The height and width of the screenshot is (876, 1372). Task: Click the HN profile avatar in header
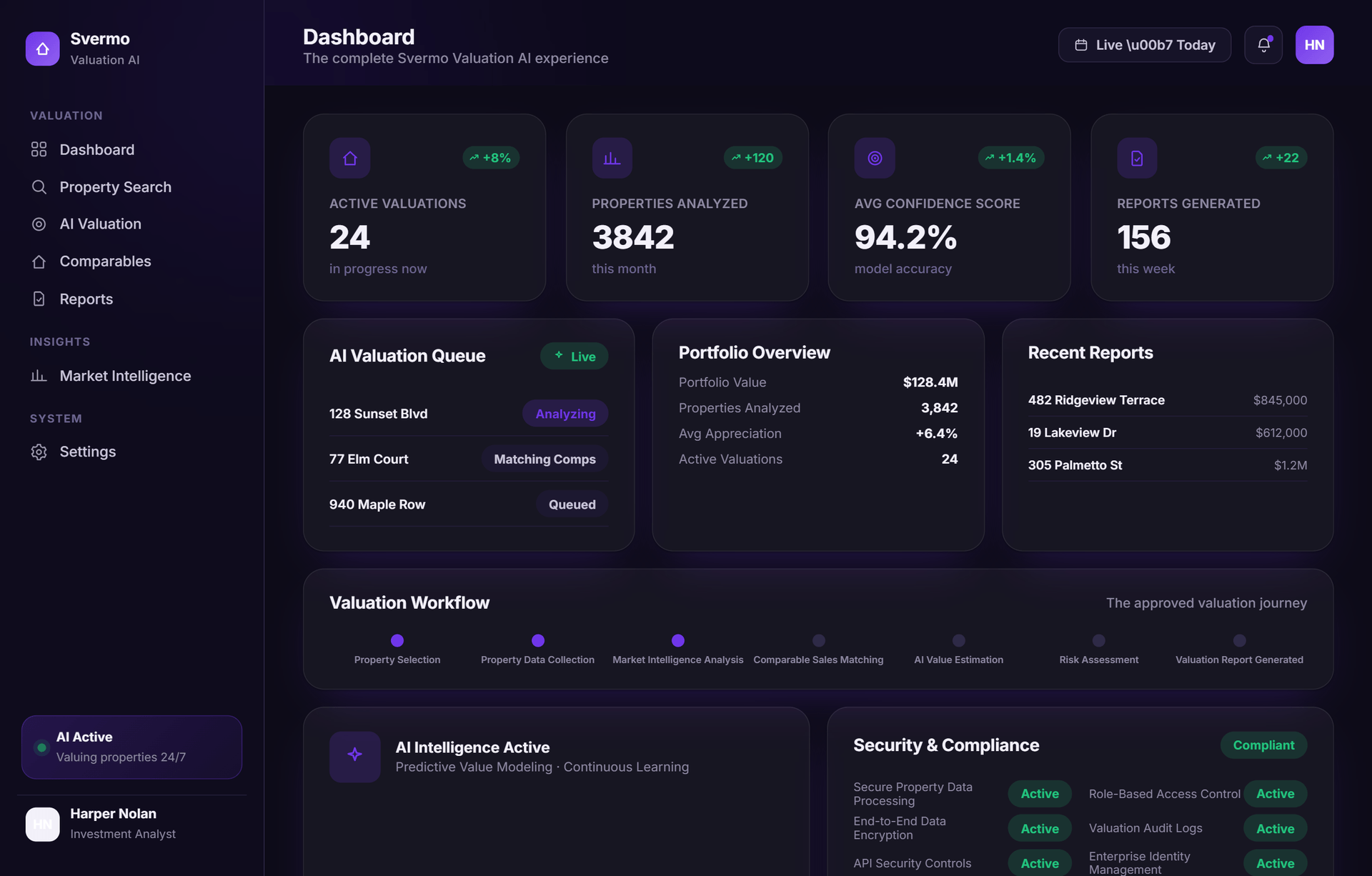pos(1314,45)
